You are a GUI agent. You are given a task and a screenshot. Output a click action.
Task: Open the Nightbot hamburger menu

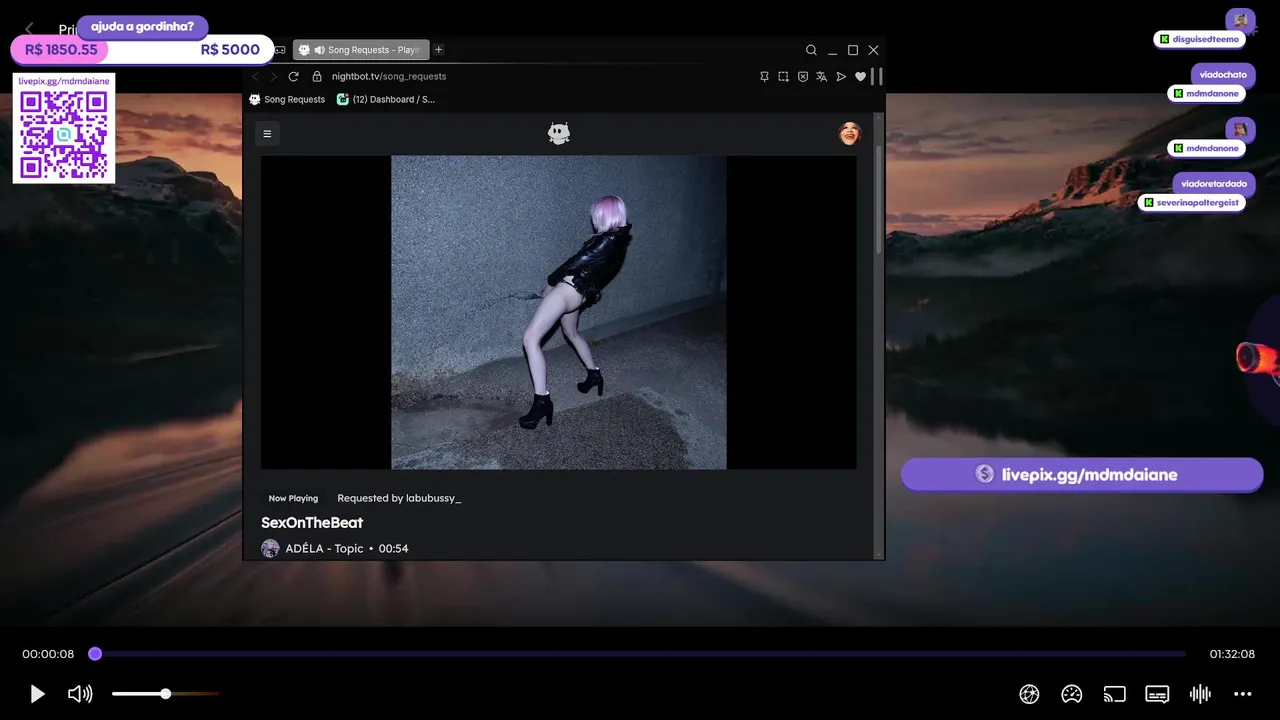(x=267, y=133)
